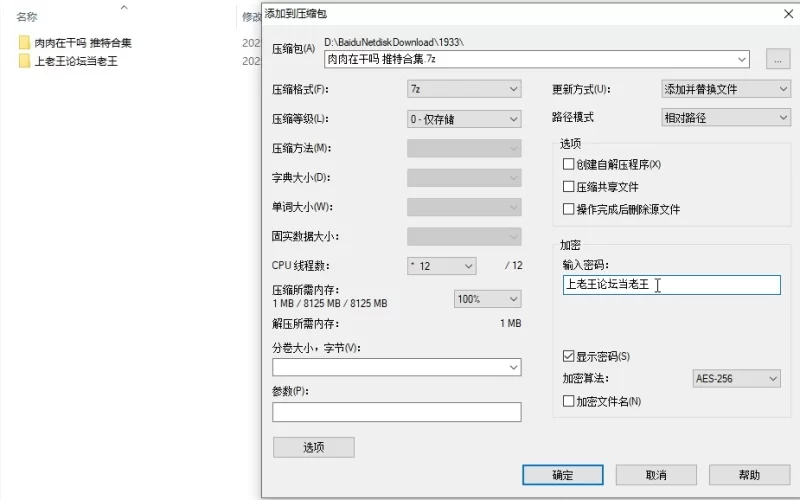The height and width of the screenshot is (500, 800).
Task: Expand the 压缩等级 dropdown
Action: tap(464, 119)
